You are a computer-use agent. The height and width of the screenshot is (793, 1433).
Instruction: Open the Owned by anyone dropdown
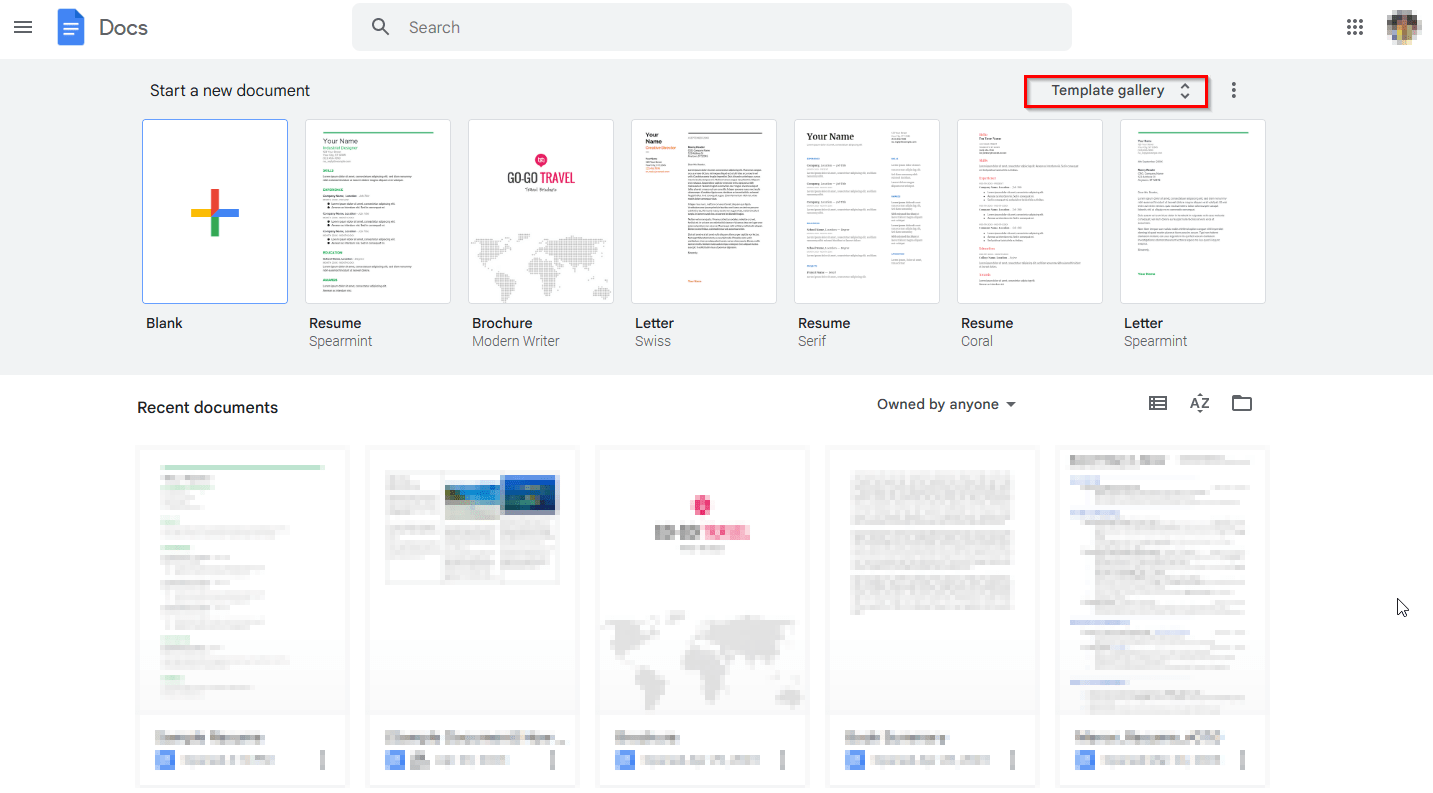point(946,404)
